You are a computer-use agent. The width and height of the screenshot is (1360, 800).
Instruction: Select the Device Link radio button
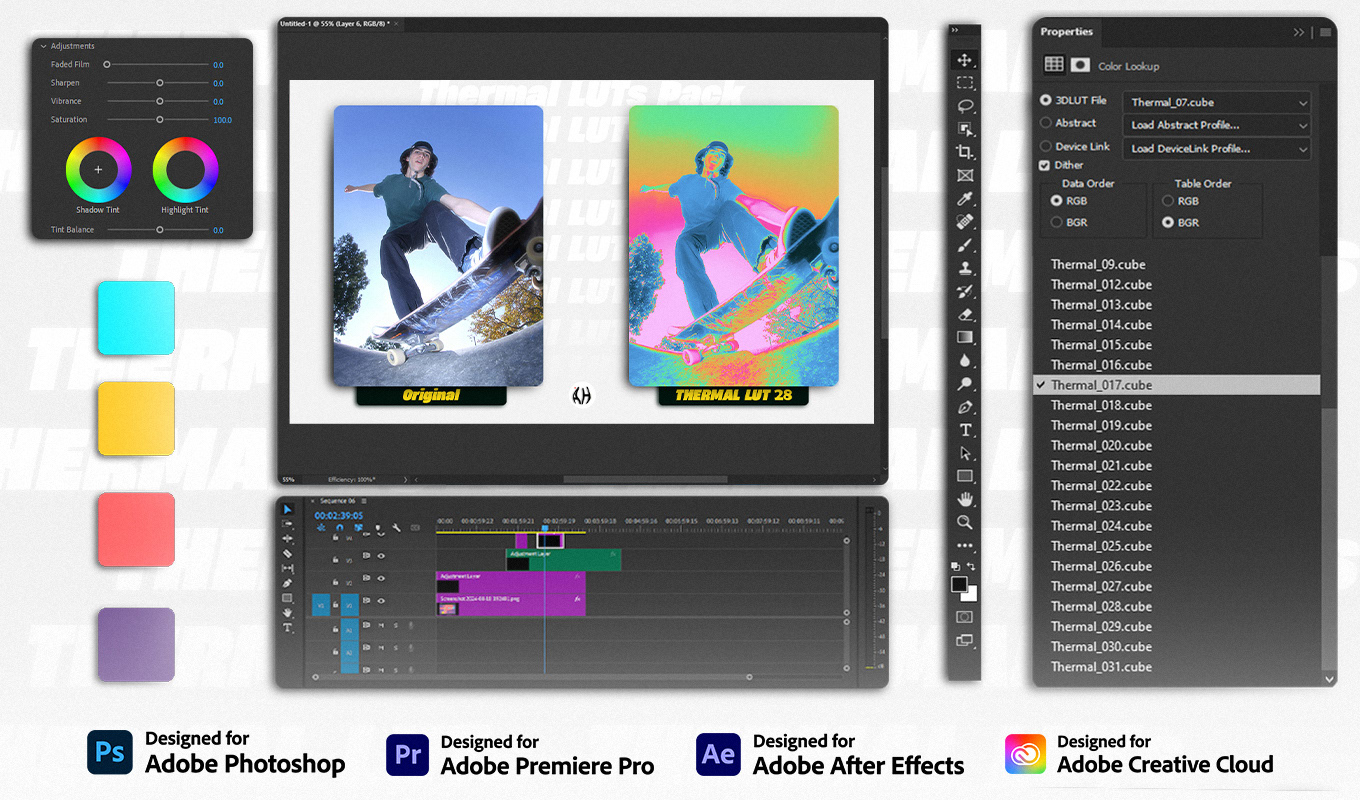tap(1046, 146)
